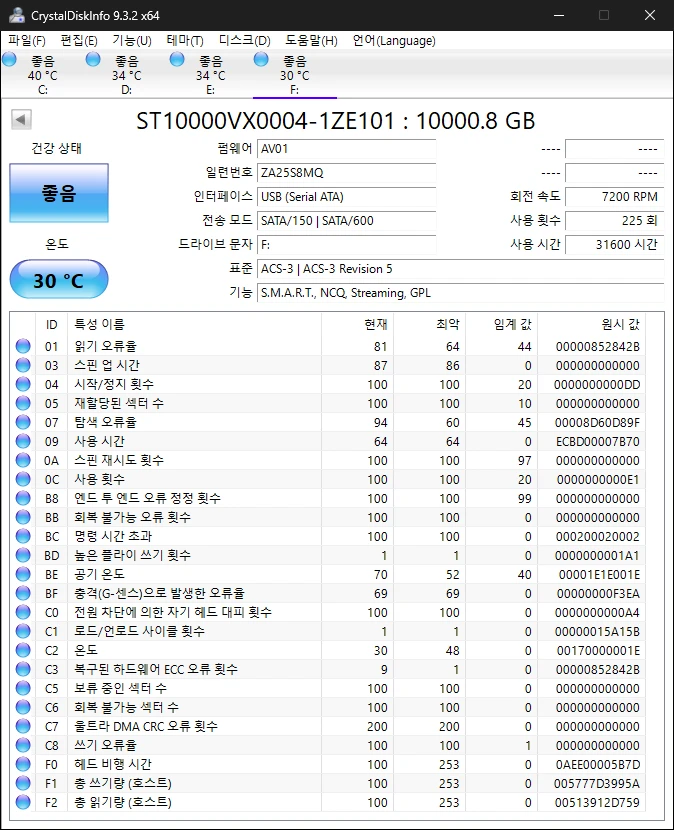Click status icon for 09 사용 시간
This screenshot has width=674, height=830.
(x=23, y=441)
